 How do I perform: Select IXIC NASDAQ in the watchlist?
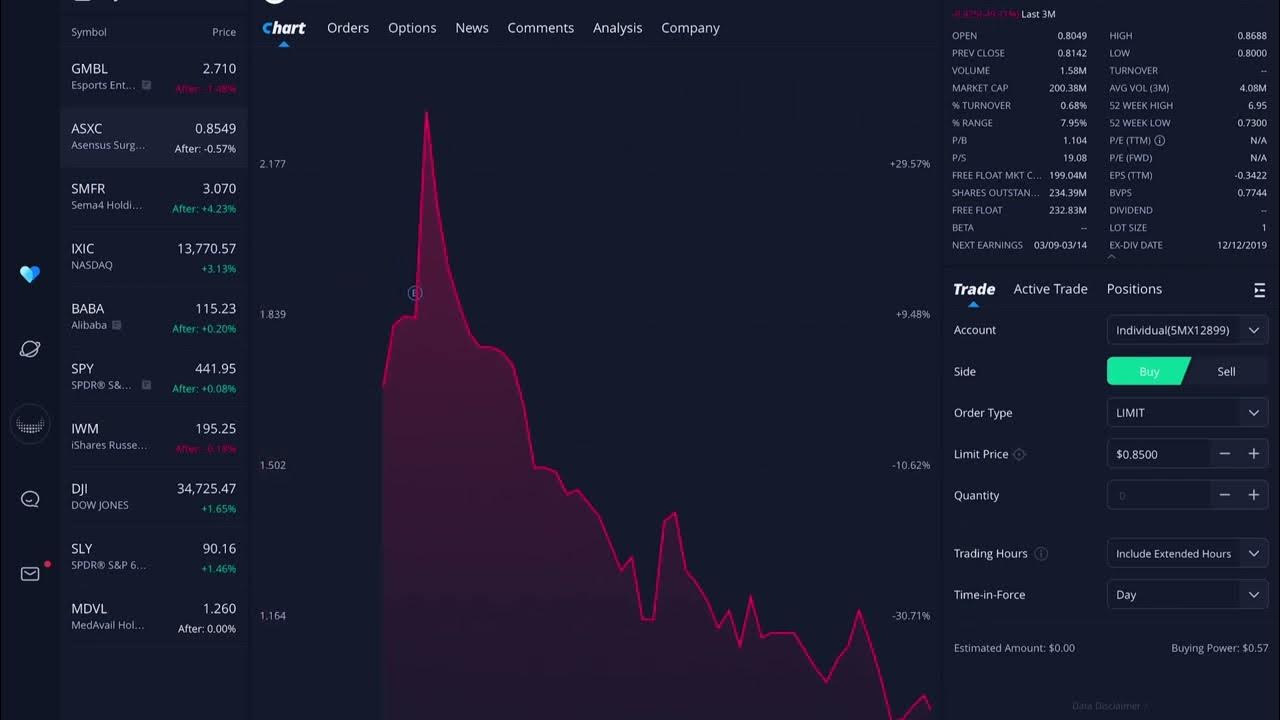coord(154,257)
